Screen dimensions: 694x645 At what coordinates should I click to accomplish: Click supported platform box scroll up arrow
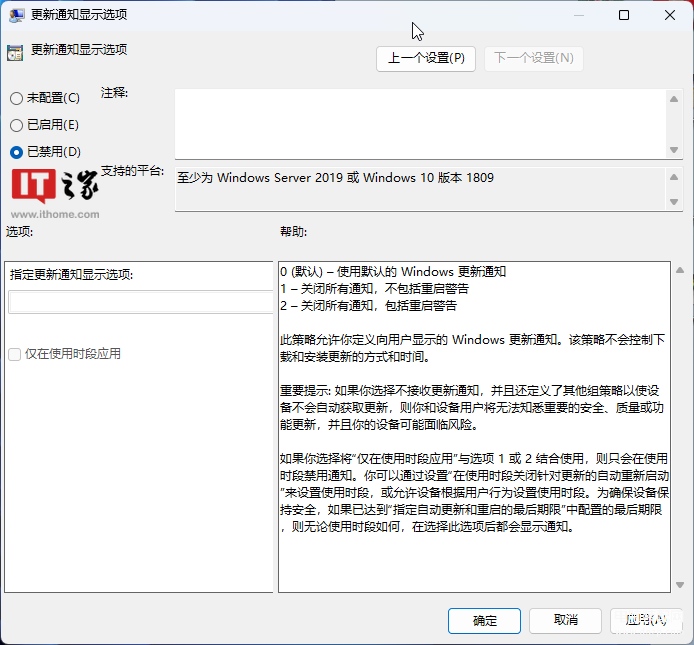click(x=674, y=177)
